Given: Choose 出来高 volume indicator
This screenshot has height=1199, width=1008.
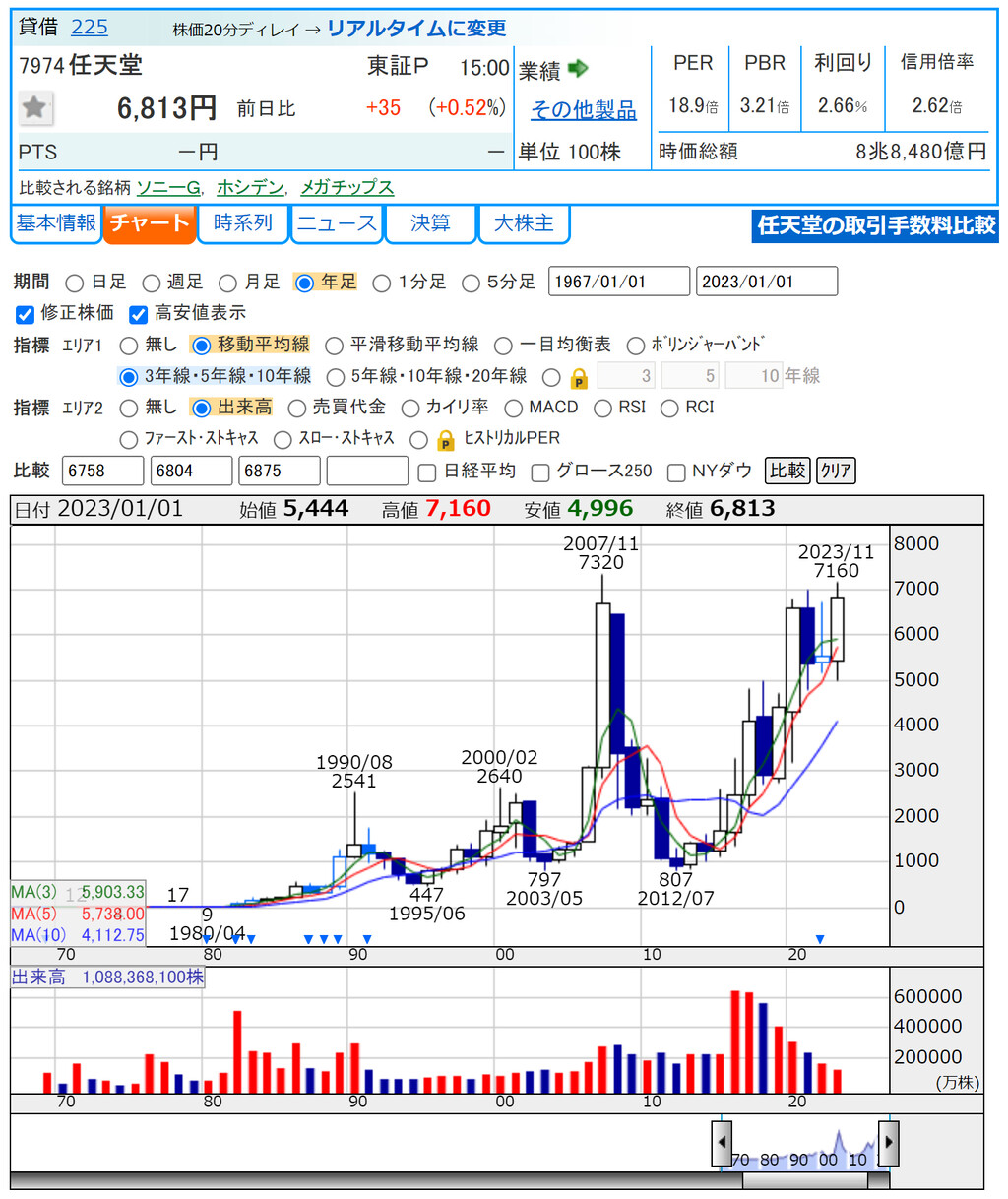Looking at the screenshot, I should [x=202, y=409].
